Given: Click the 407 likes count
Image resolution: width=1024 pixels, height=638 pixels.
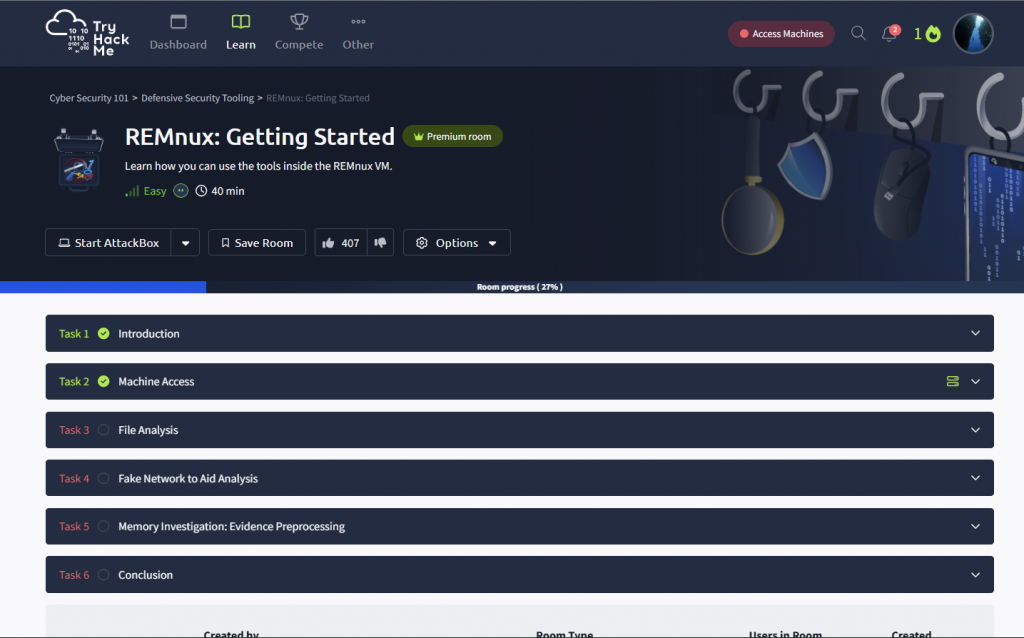Looking at the screenshot, I should click(x=350, y=243).
